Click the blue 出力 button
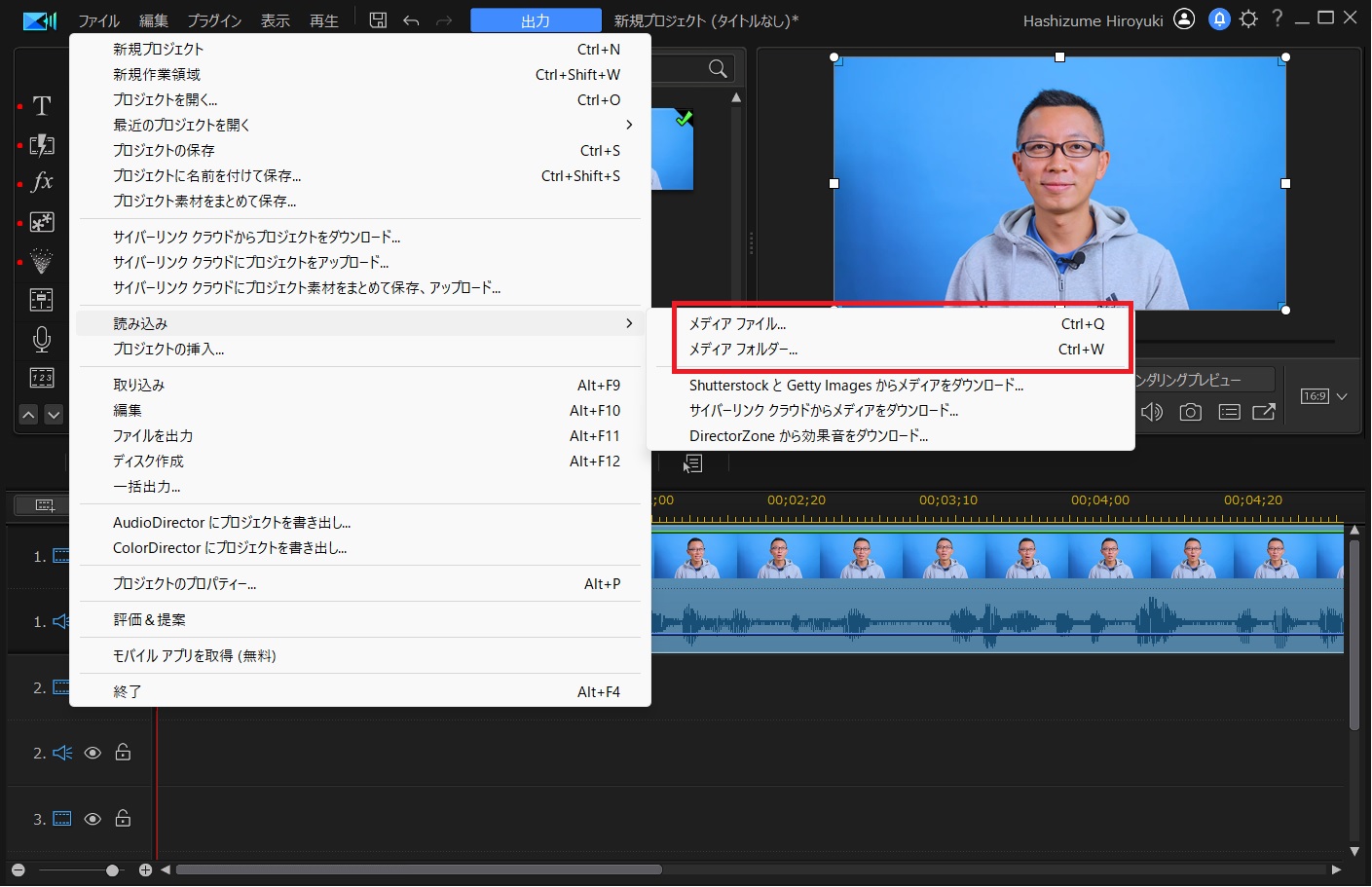 (x=536, y=20)
